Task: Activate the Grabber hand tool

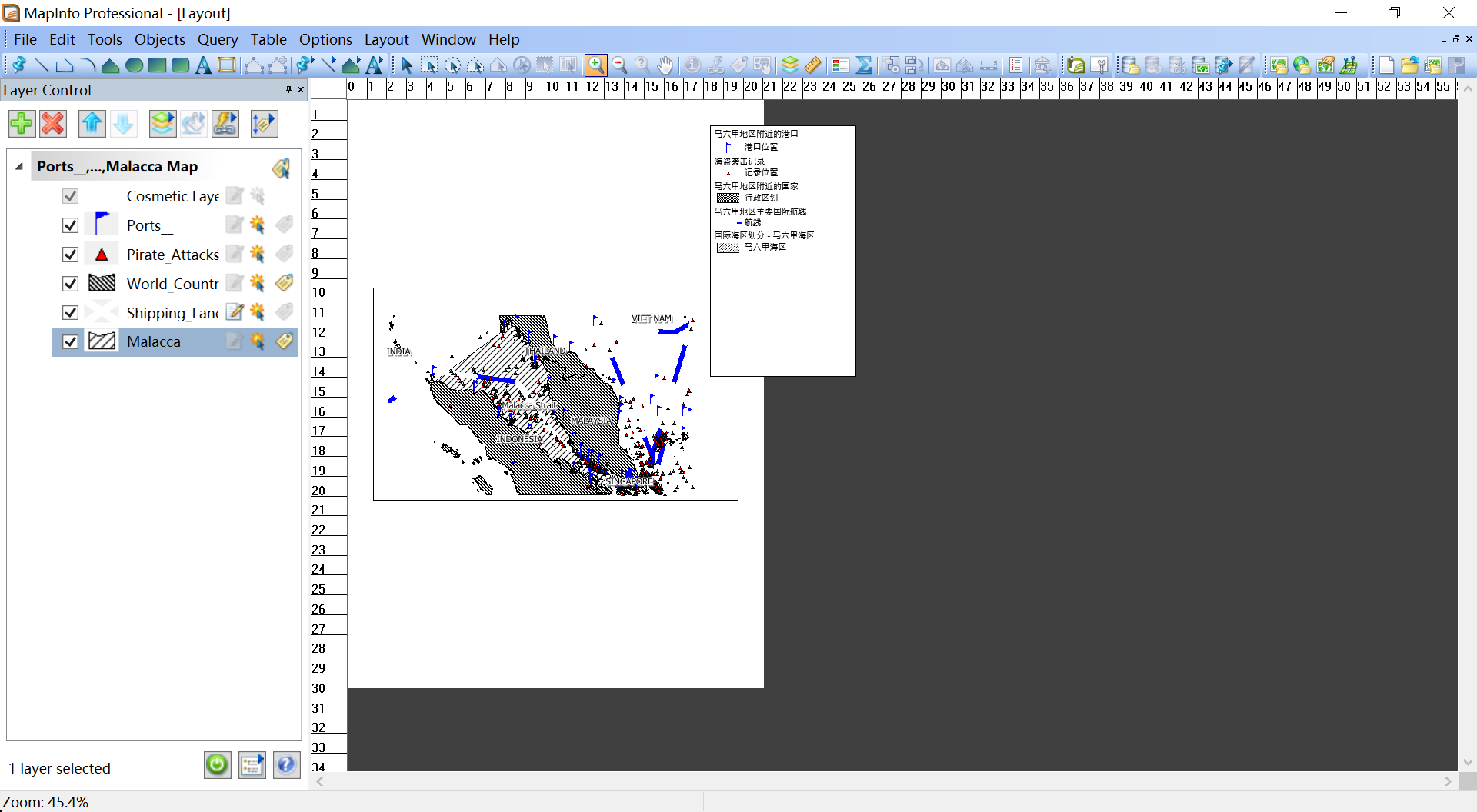Action: 665,65
